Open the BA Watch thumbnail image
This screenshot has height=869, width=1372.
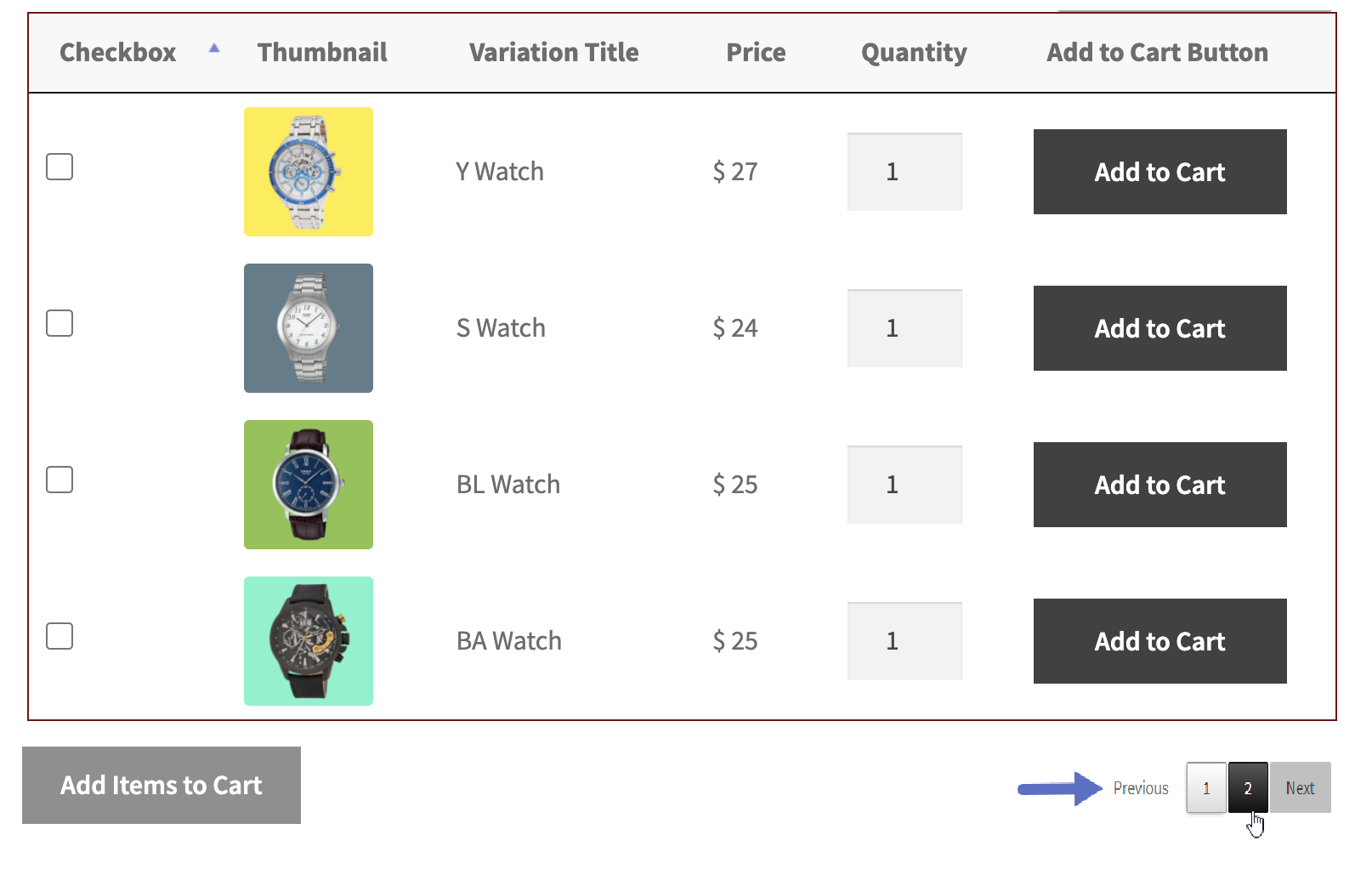[309, 641]
